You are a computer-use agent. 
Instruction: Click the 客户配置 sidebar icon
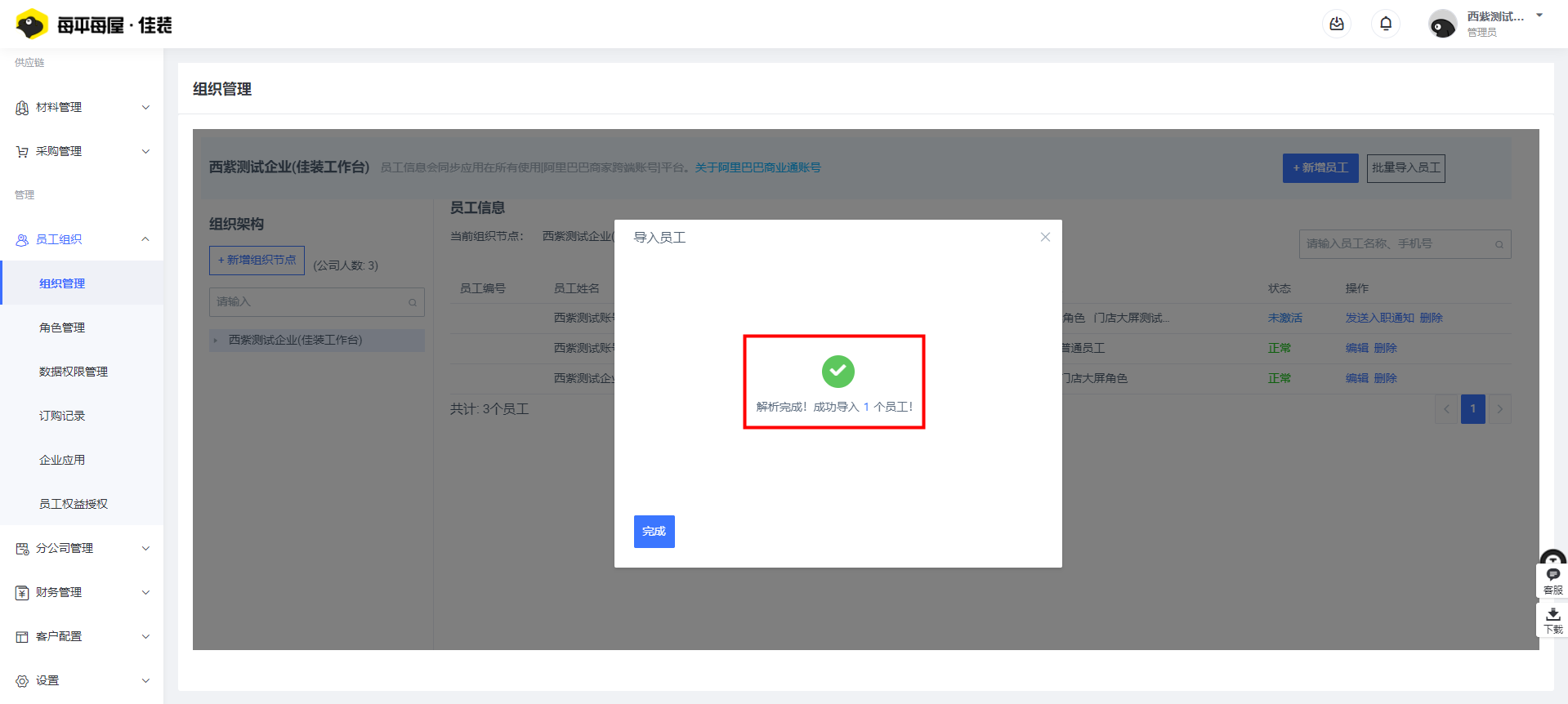coord(22,637)
